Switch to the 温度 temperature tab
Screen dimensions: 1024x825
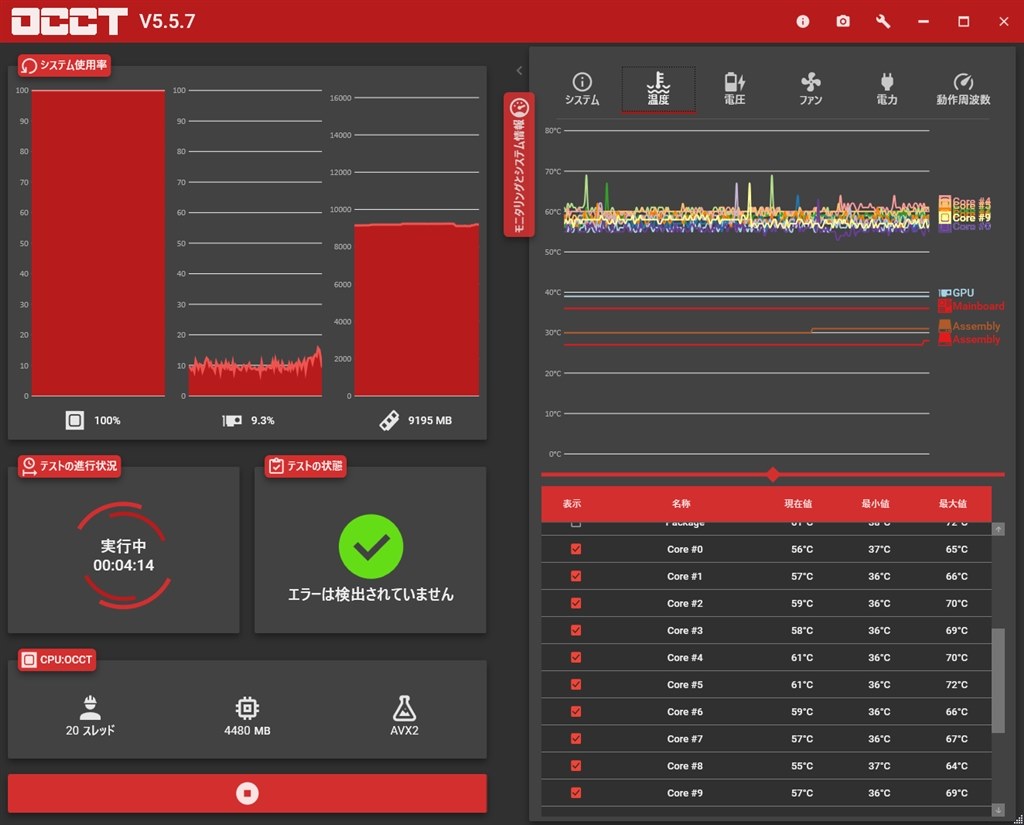[658, 89]
